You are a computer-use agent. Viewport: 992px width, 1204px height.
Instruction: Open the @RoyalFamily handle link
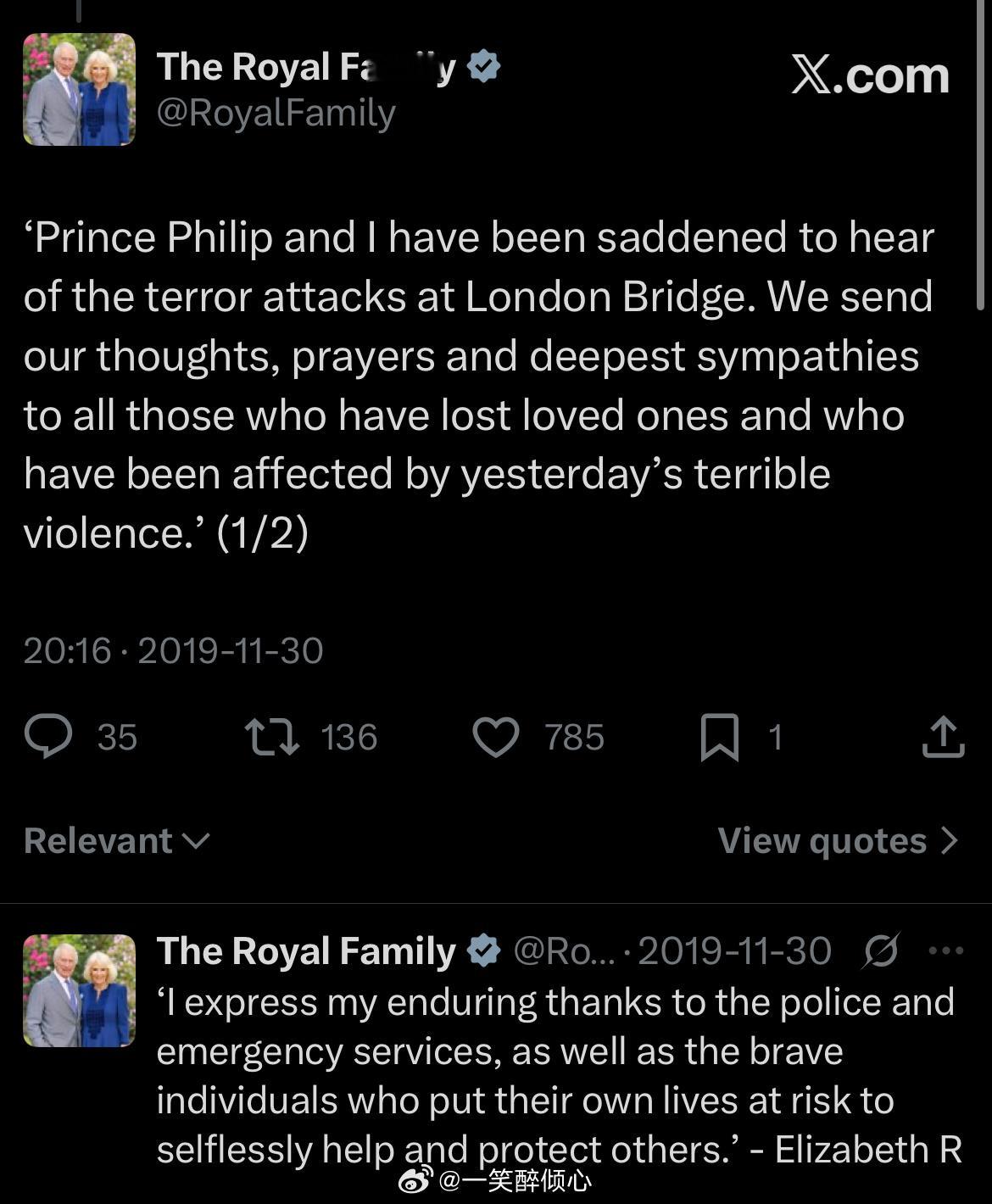[x=276, y=114]
